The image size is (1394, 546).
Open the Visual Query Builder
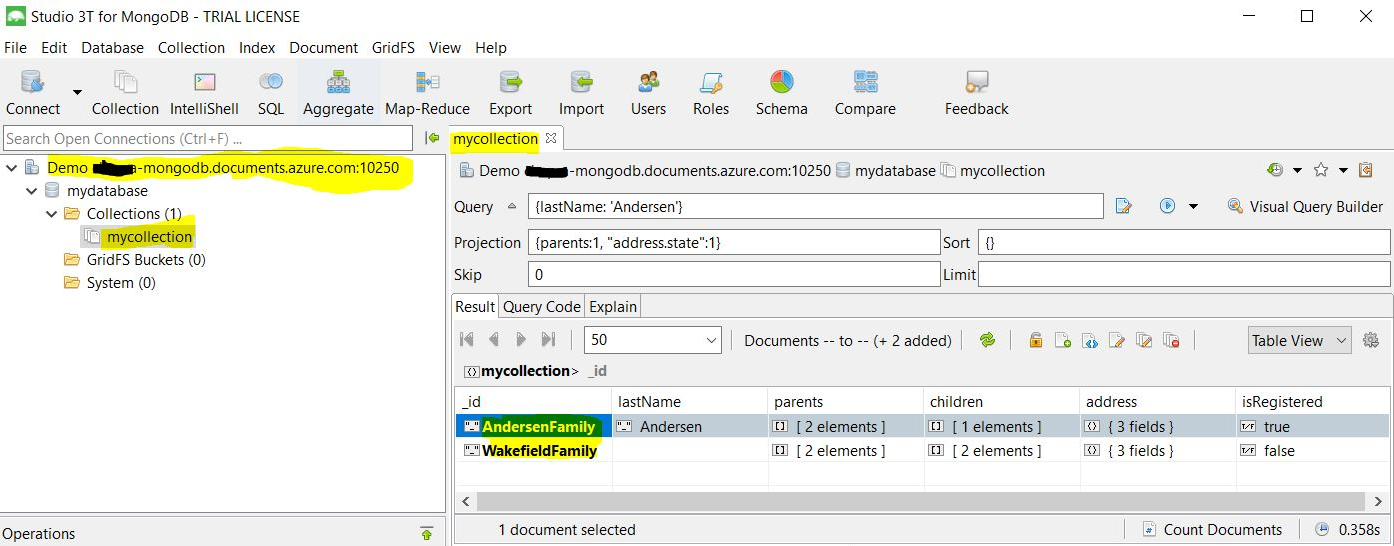click(x=1305, y=206)
